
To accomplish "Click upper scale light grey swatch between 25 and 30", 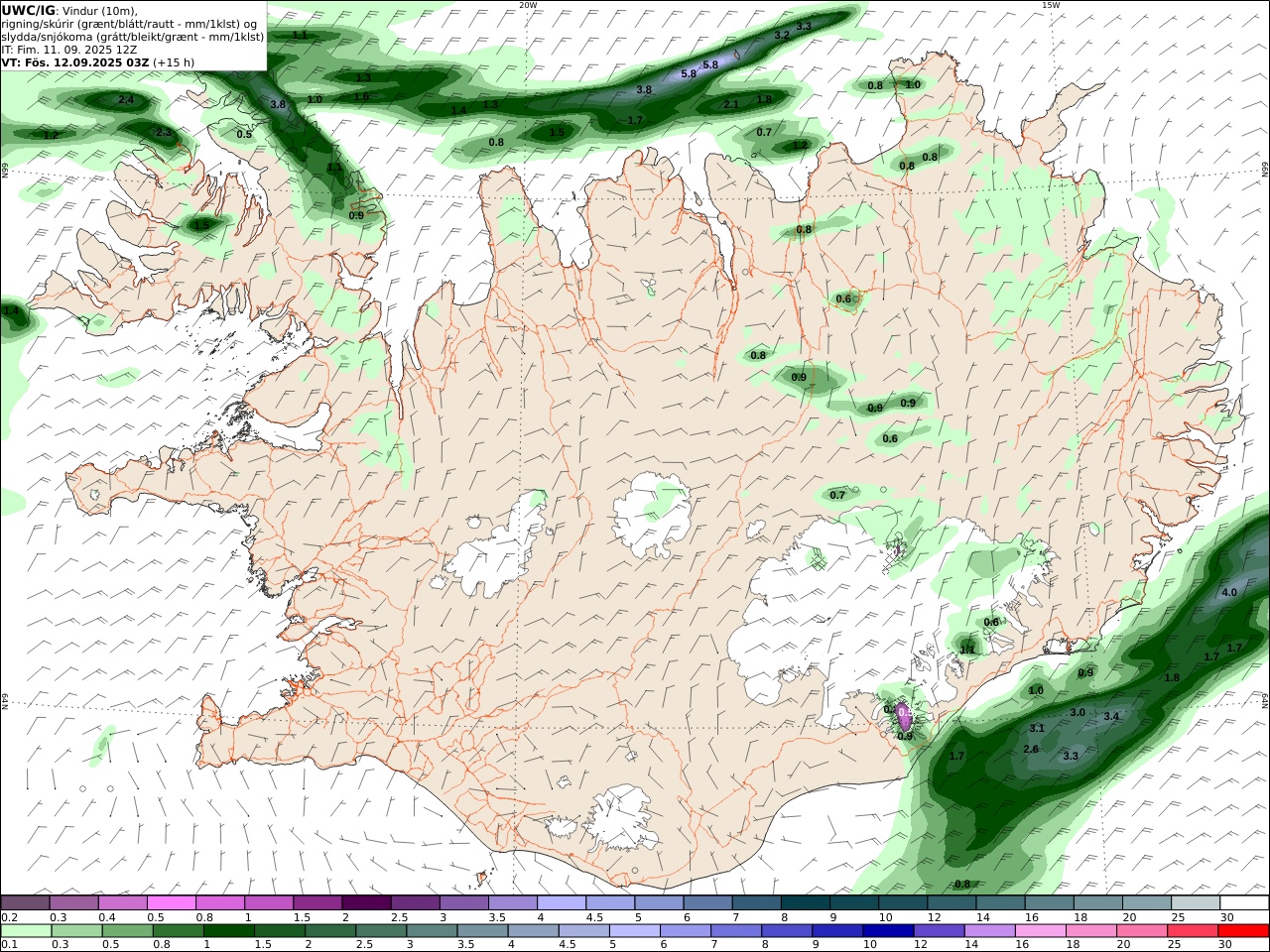I will [x=1195, y=902].
